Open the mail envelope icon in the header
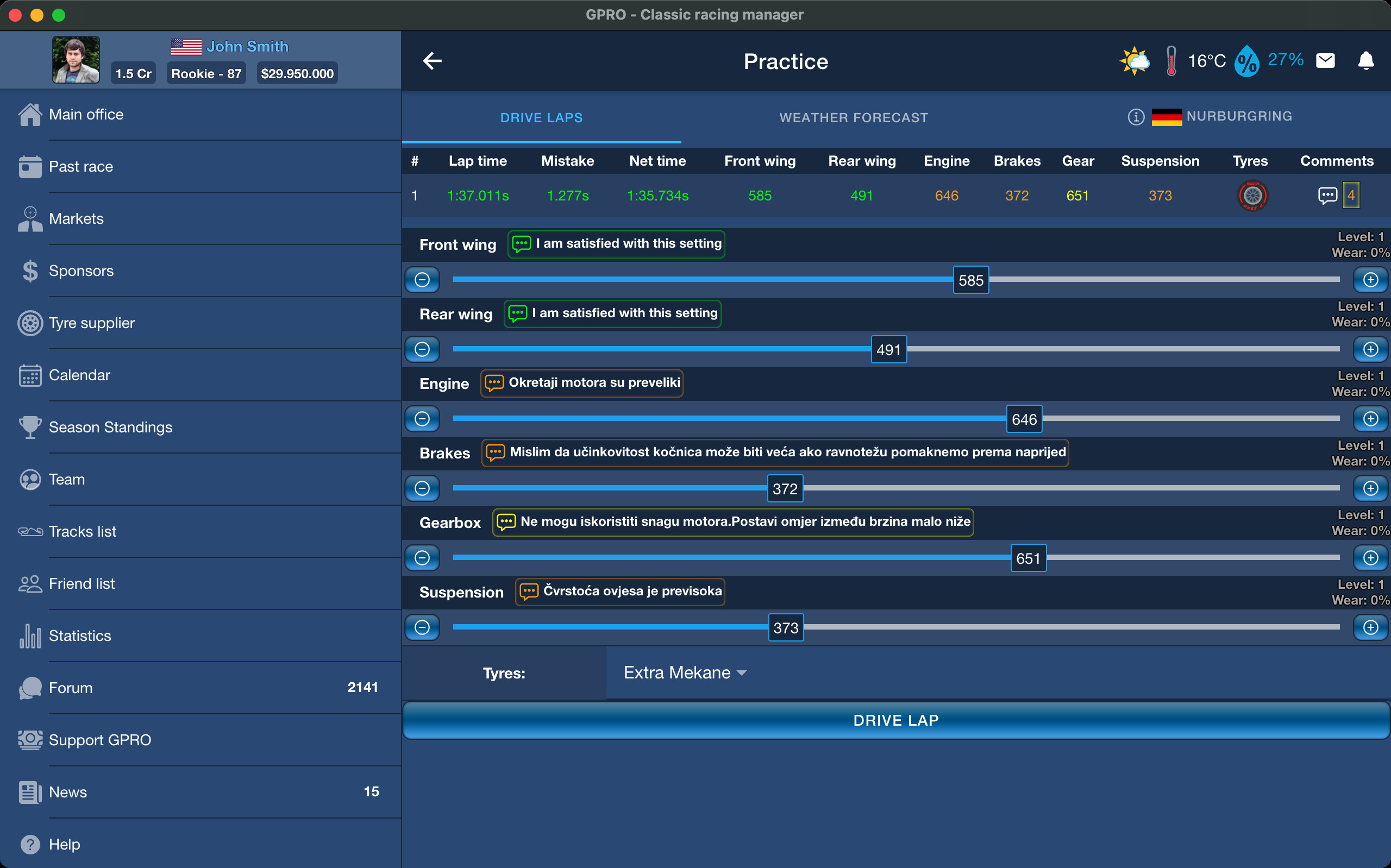Image resolution: width=1391 pixels, height=868 pixels. click(1326, 60)
